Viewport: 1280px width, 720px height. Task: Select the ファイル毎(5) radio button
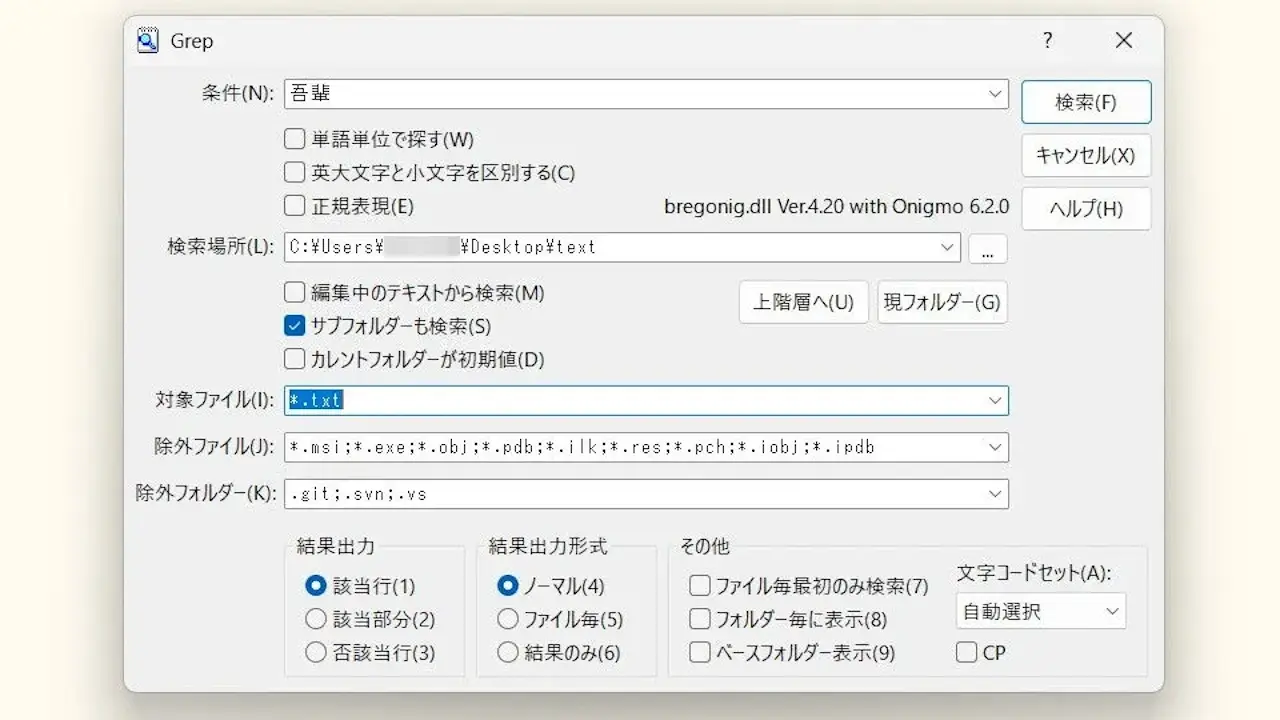[507, 619]
